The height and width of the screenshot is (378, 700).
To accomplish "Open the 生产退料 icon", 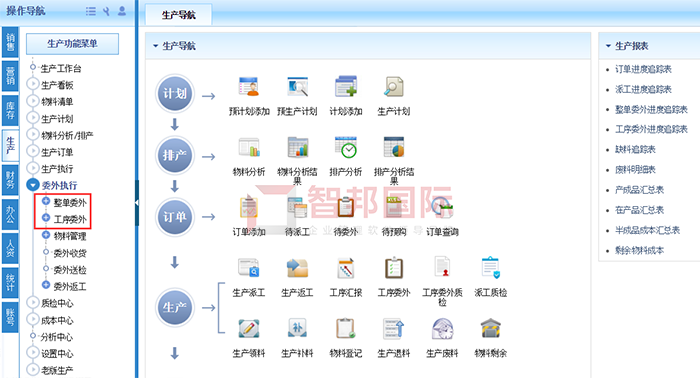I will [x=394, y=328].
